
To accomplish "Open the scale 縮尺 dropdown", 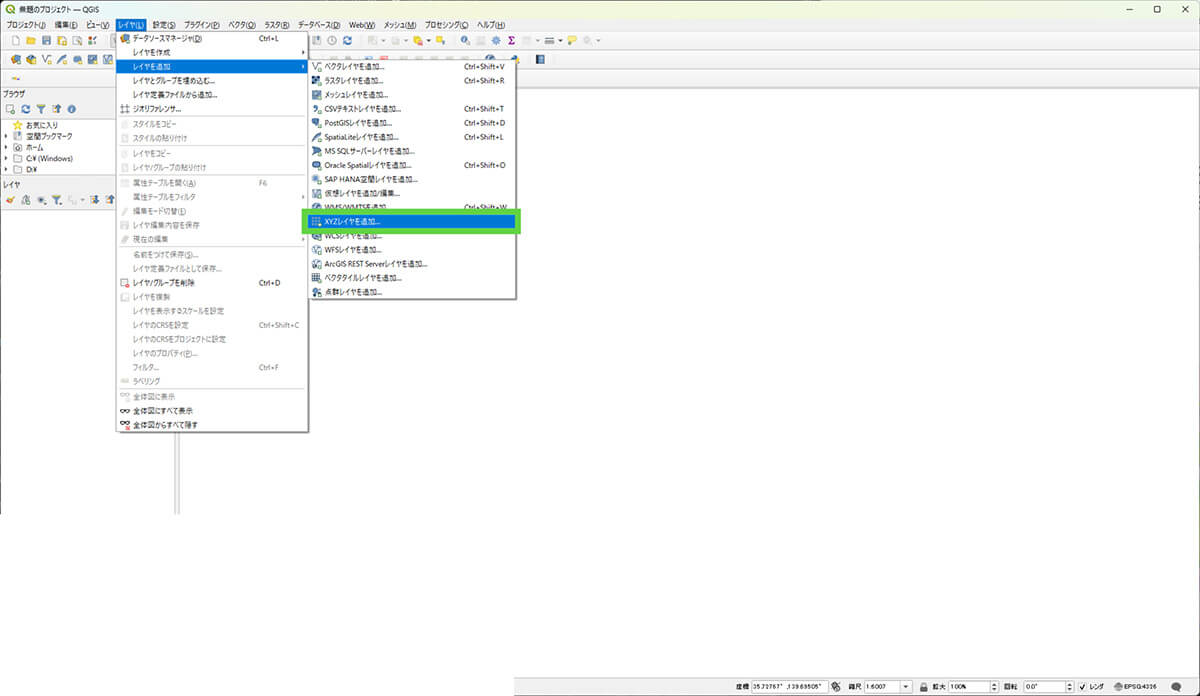I will pyautogui.click(x=906, y=687).
